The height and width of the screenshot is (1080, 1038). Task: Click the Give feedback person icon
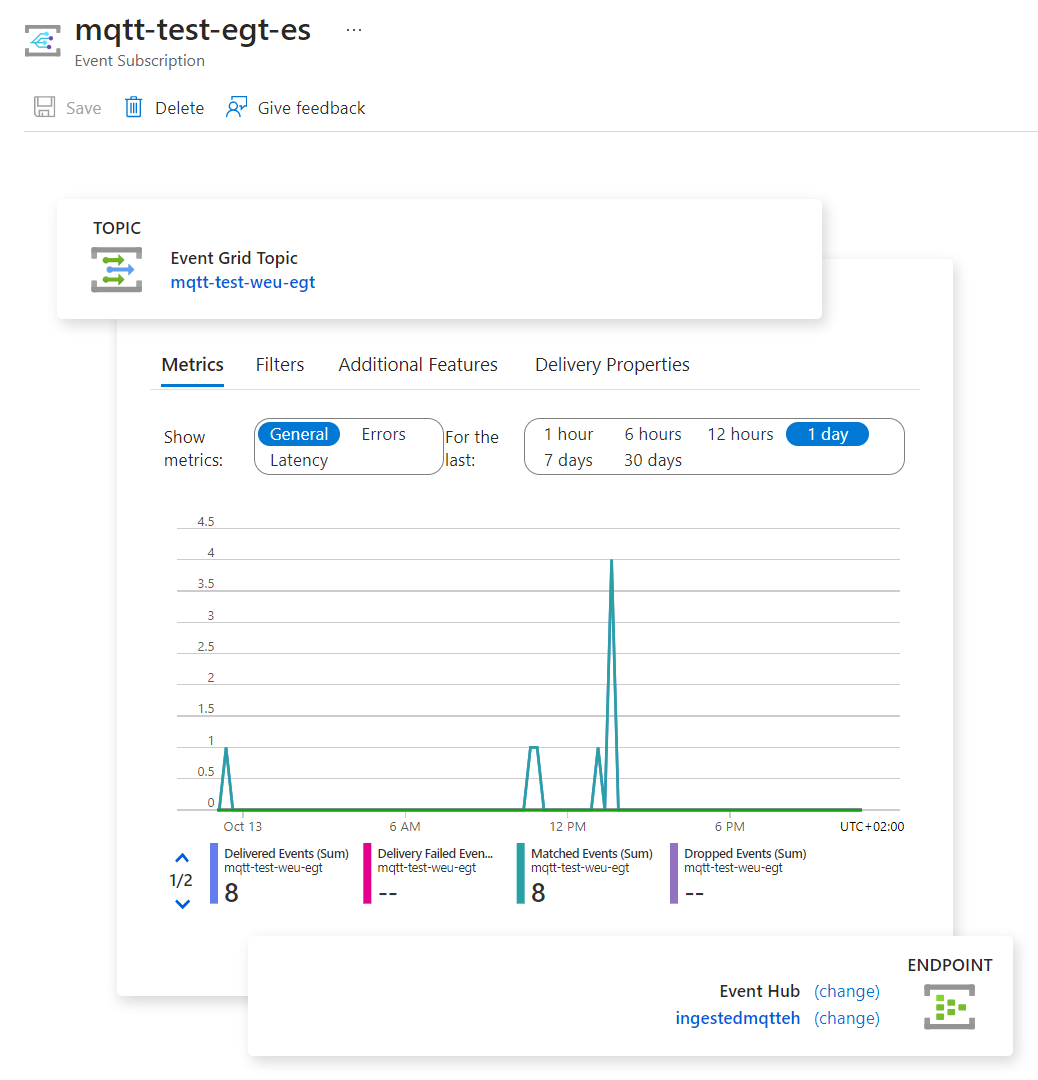[x=236, y=108]
